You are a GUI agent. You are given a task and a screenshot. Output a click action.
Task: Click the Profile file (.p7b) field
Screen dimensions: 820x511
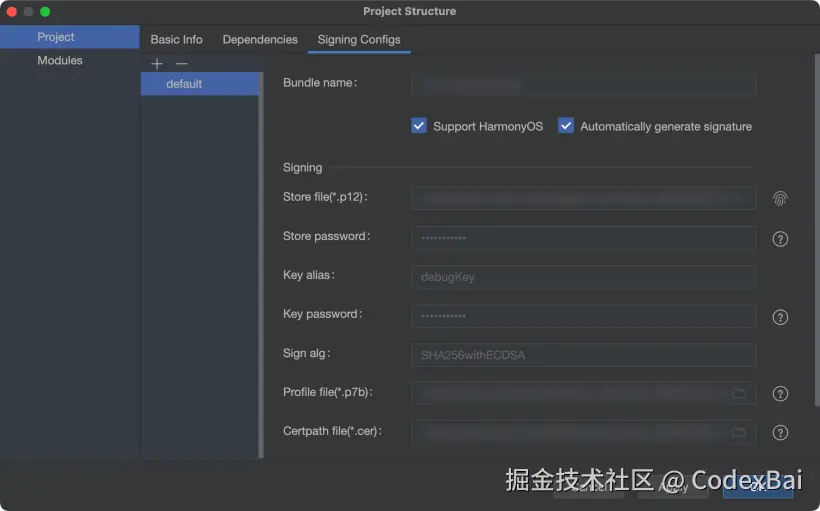(x=584, y=393)
